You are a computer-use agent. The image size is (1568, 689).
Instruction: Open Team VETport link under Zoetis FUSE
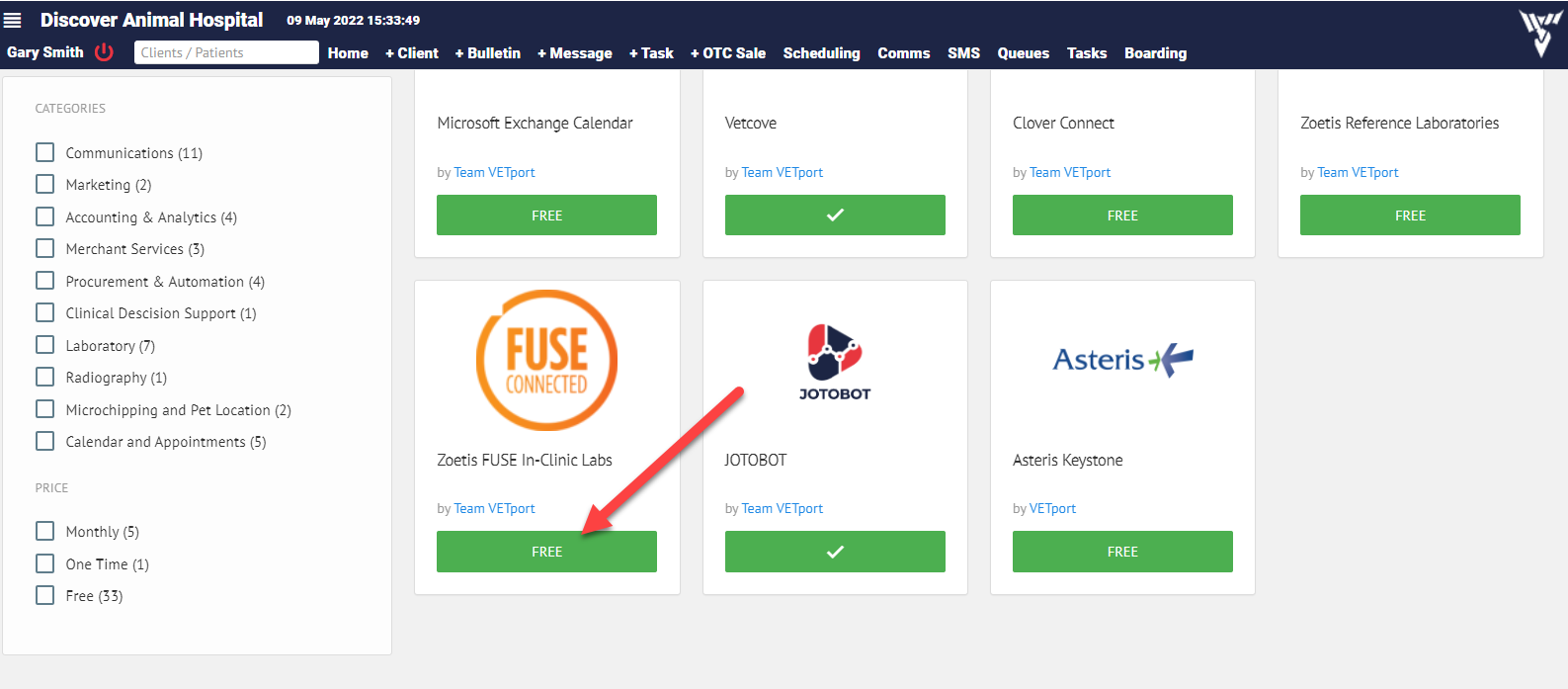[495, 508]
